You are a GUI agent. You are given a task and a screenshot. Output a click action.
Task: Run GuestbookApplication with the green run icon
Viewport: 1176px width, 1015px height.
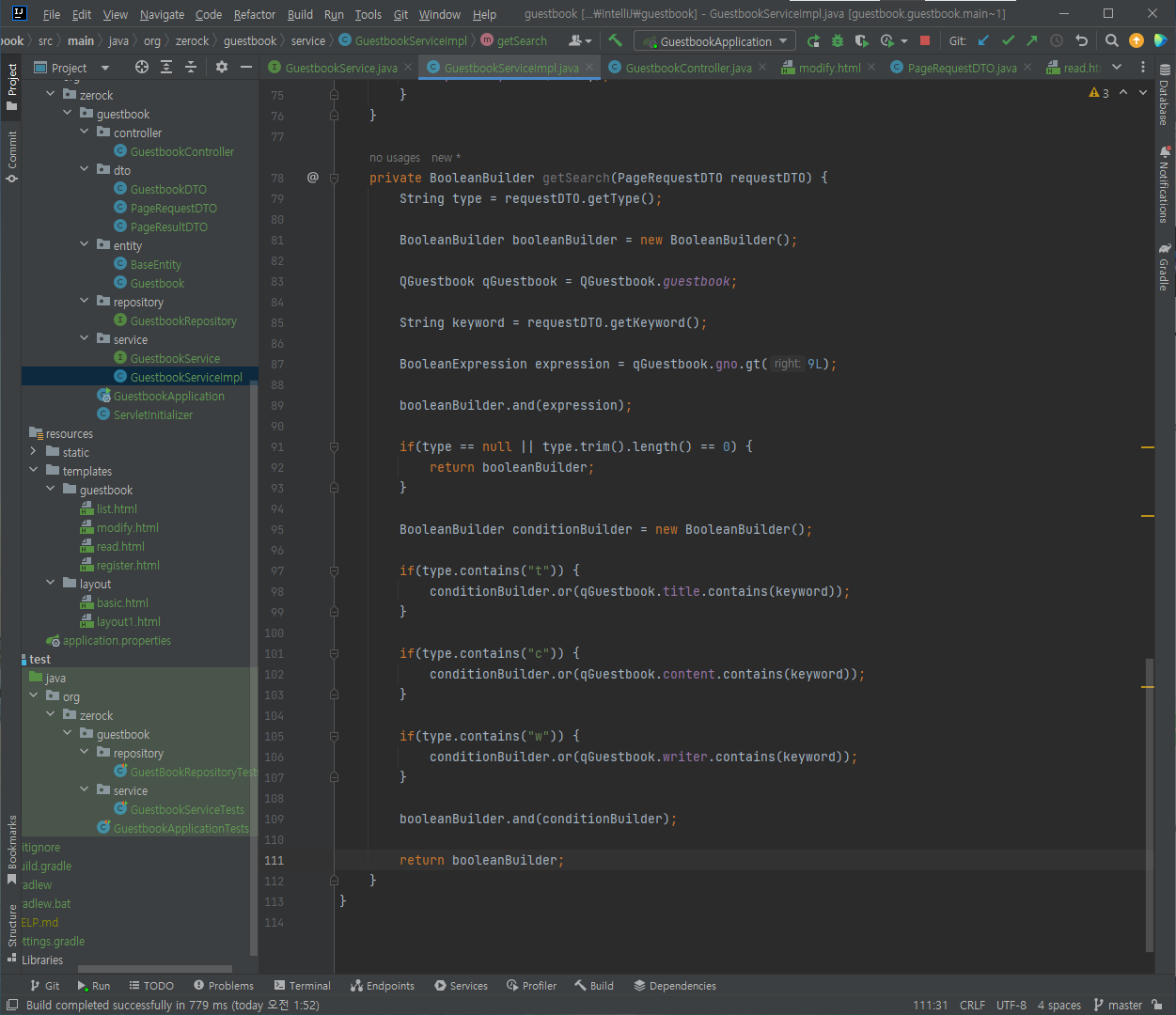pyautogui.click(x=813, y=40)
